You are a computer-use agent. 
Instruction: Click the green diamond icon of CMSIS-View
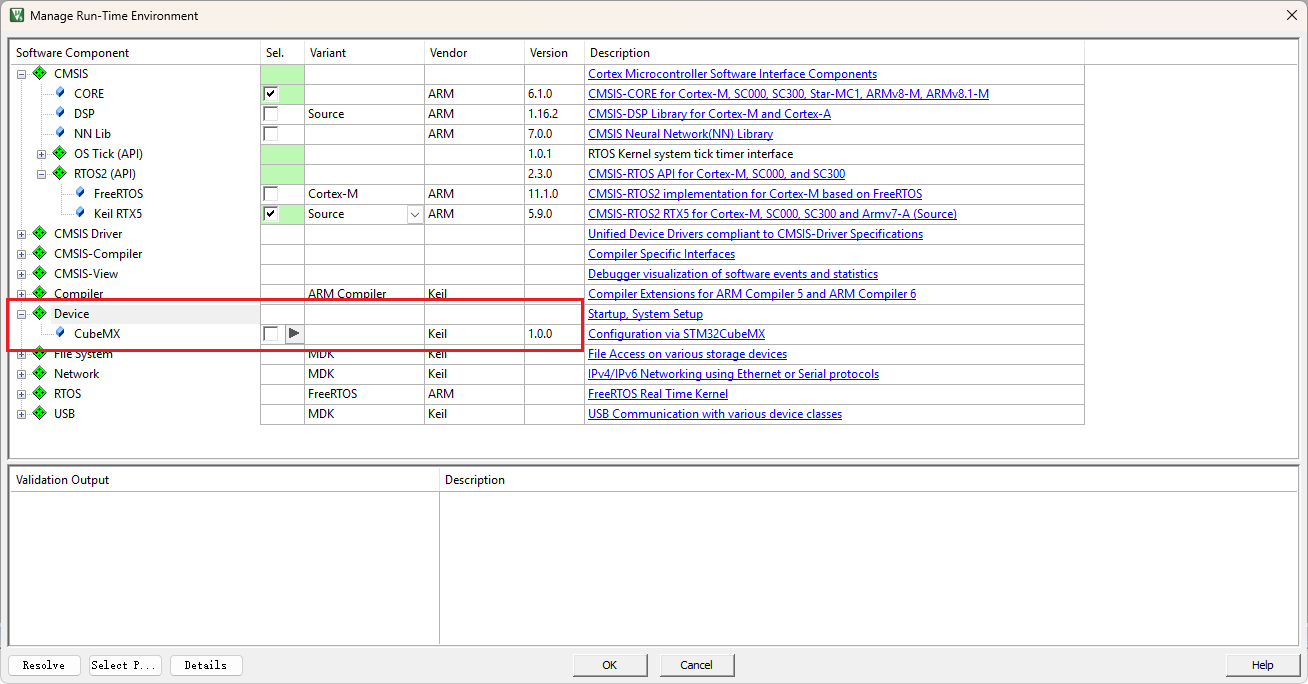(39, 273)
